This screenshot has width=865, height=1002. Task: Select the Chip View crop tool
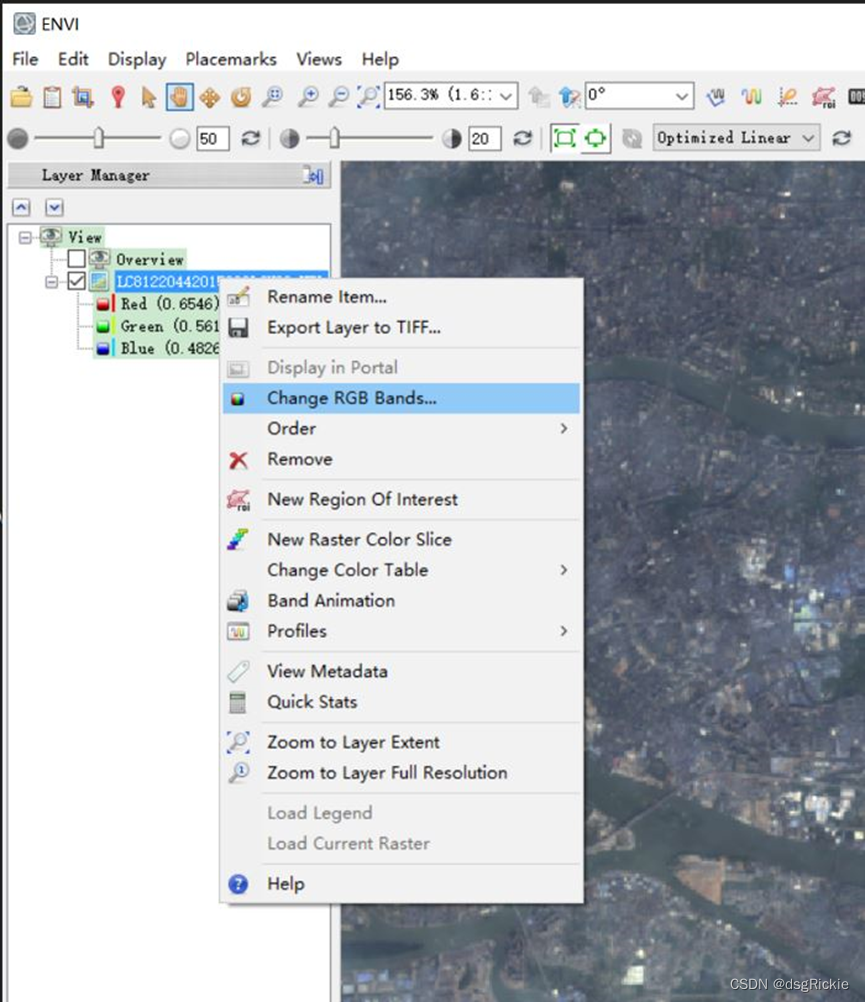[x=83, y=97]
